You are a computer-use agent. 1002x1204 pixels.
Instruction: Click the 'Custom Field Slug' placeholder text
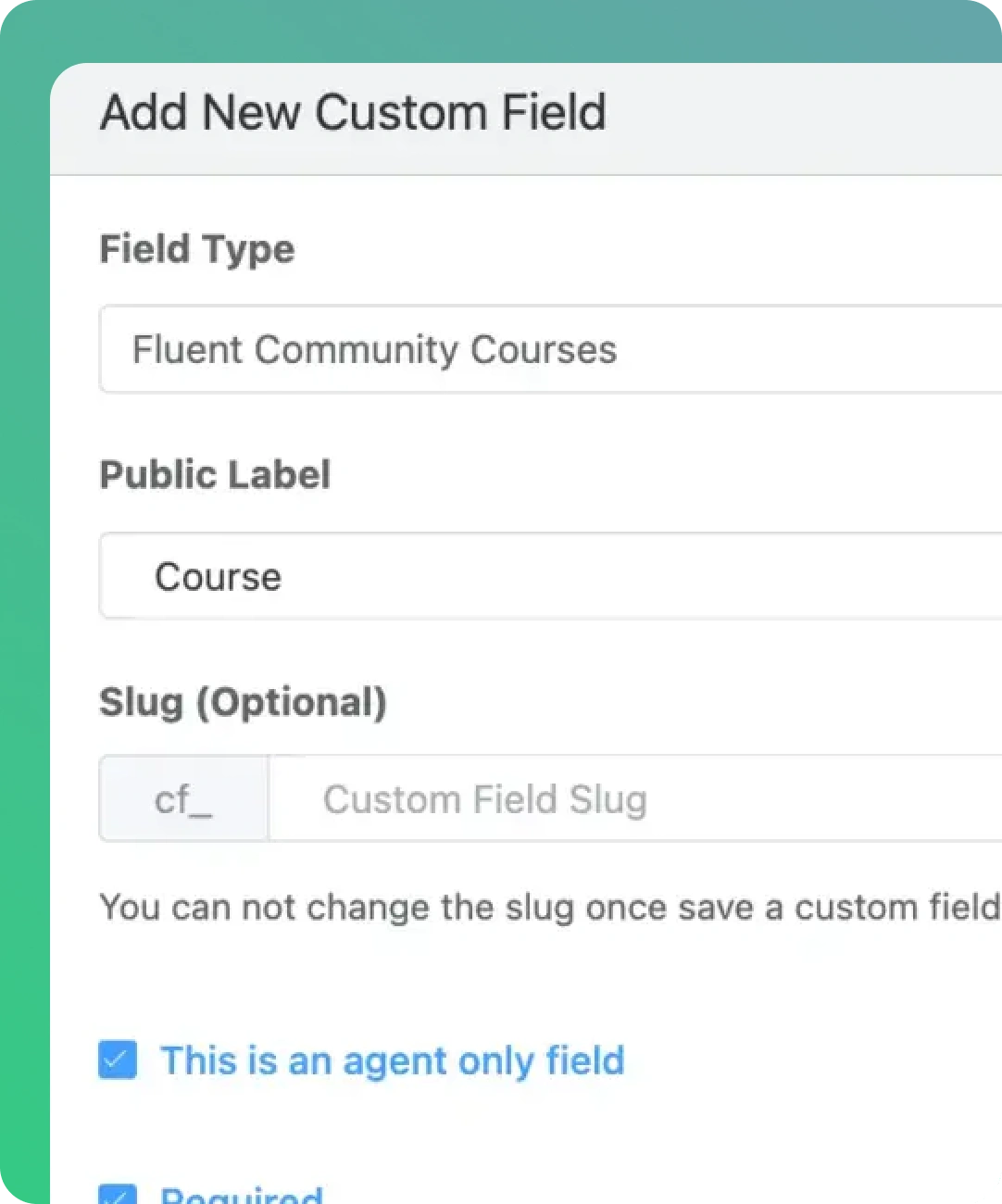click(x=484, y=799)
